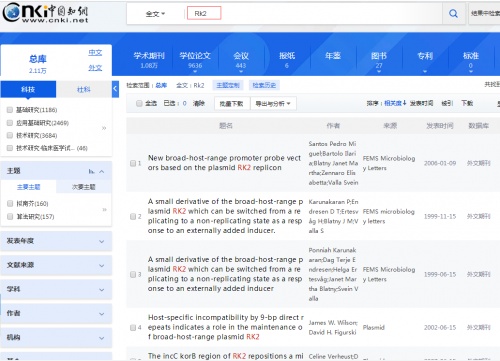This screenshot has height=361, width=500.
Task: Click the 主题定制 button
Action: point(228,85)
